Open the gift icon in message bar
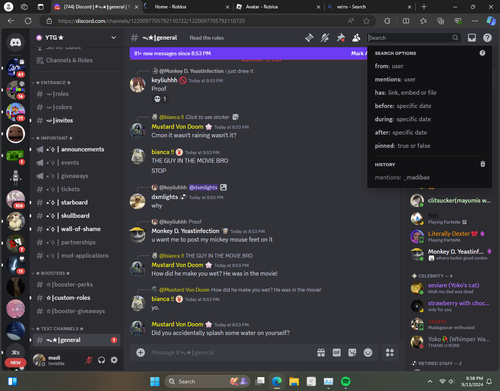 click(x=321, y=352)
